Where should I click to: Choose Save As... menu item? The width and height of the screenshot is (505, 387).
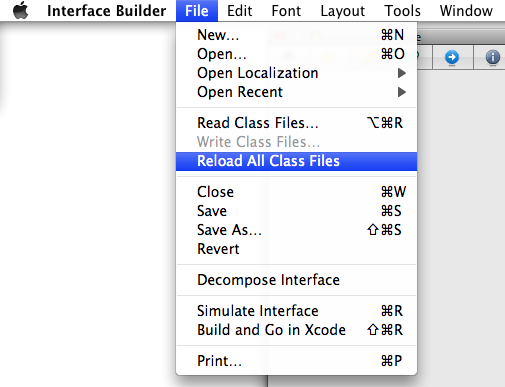click(x=296, y=230)
